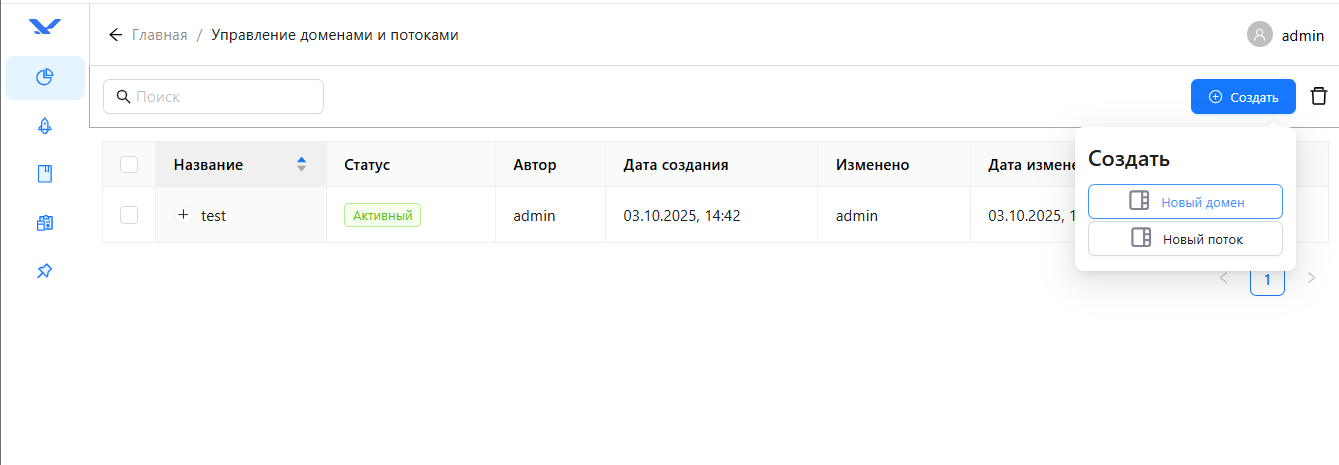The height and width of the screenshot is (465, 1339).
Task: Open the pie chart sidebar section
Action: point(45,78)
